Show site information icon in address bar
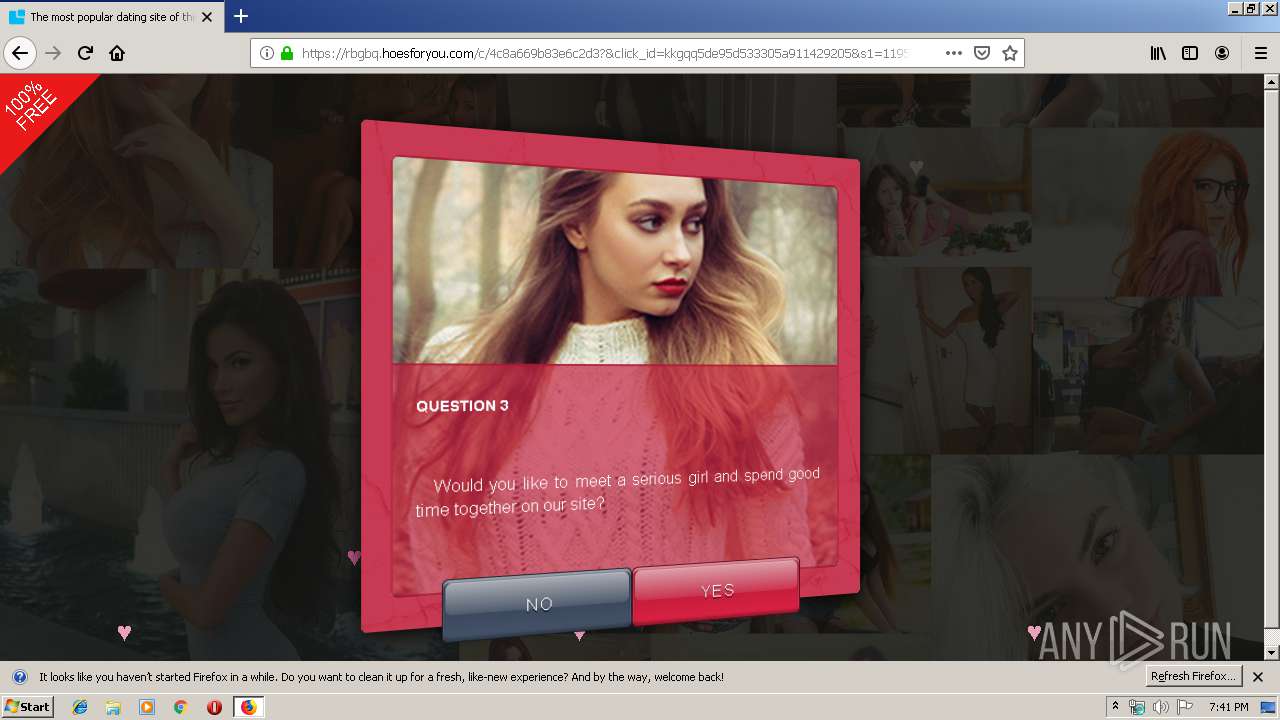This screenshot has width=1280, height=720. 267,53
